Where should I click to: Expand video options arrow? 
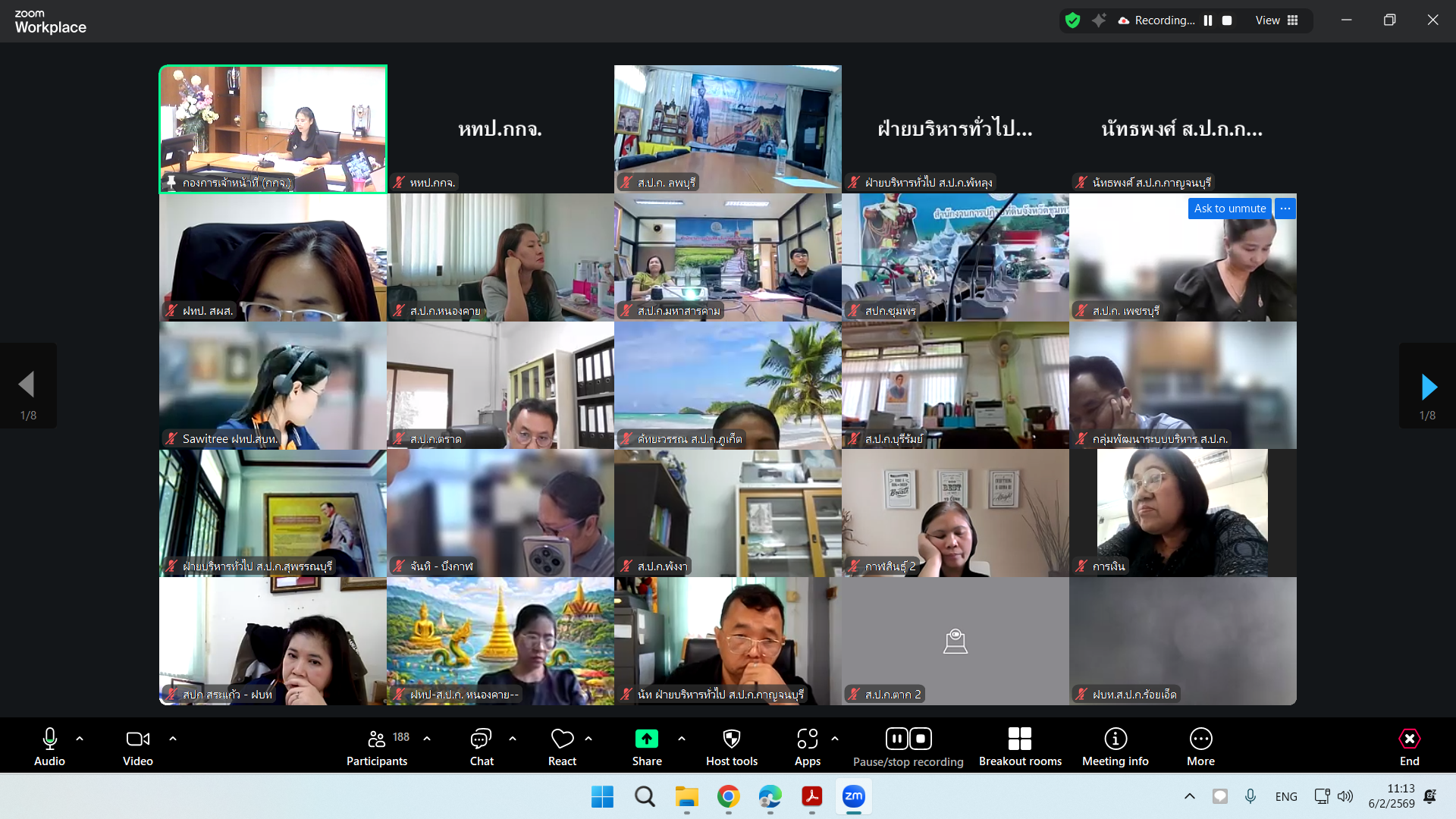[x=173, y=738]
